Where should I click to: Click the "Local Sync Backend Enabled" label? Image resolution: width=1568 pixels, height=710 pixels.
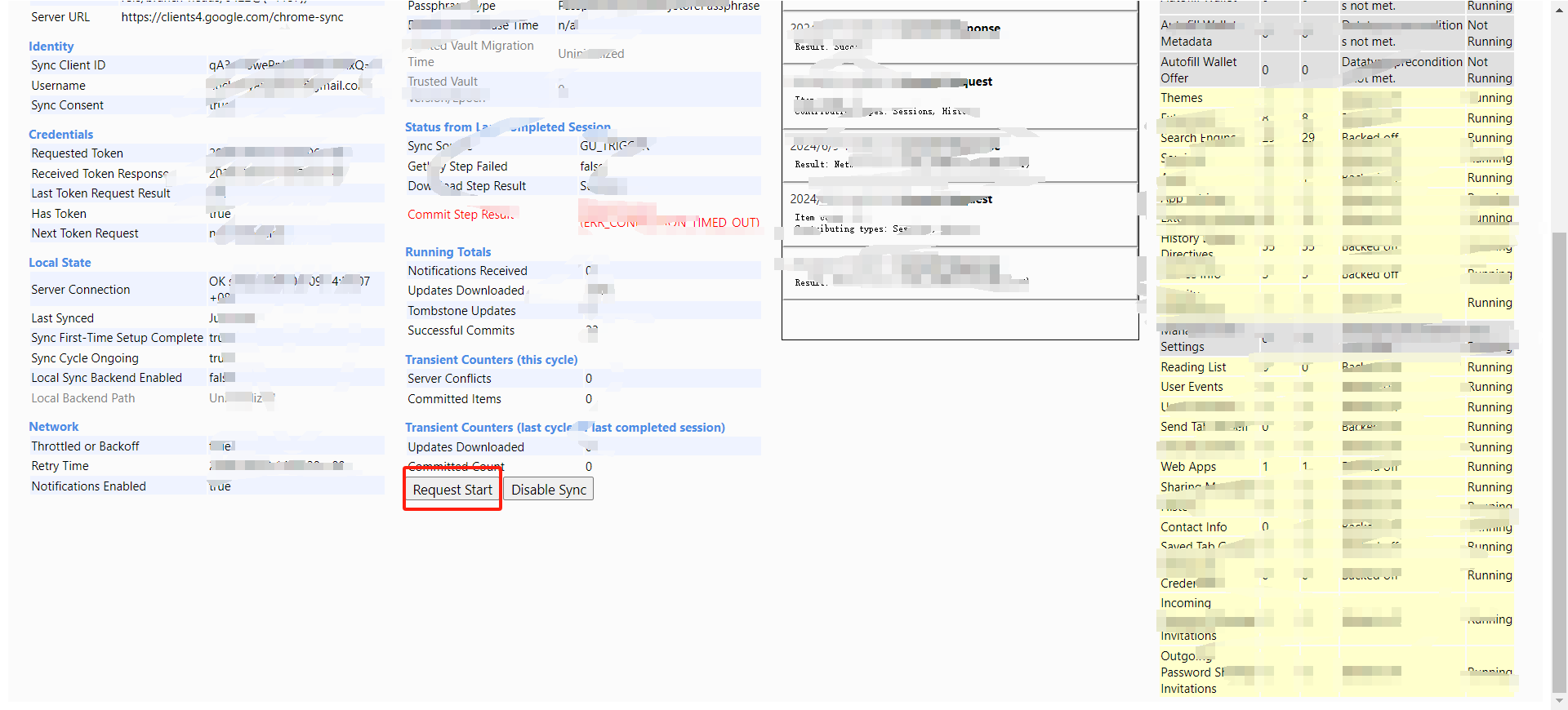(x=106, y=378)
